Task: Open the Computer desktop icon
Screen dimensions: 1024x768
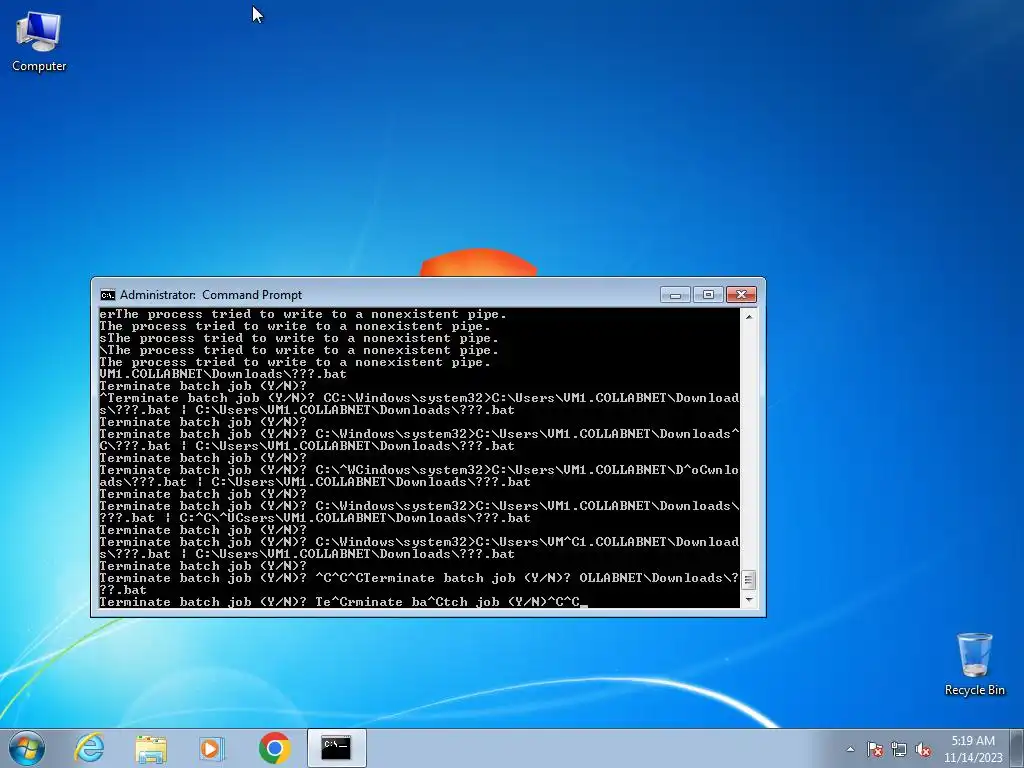Action: (x=39, y=42)
